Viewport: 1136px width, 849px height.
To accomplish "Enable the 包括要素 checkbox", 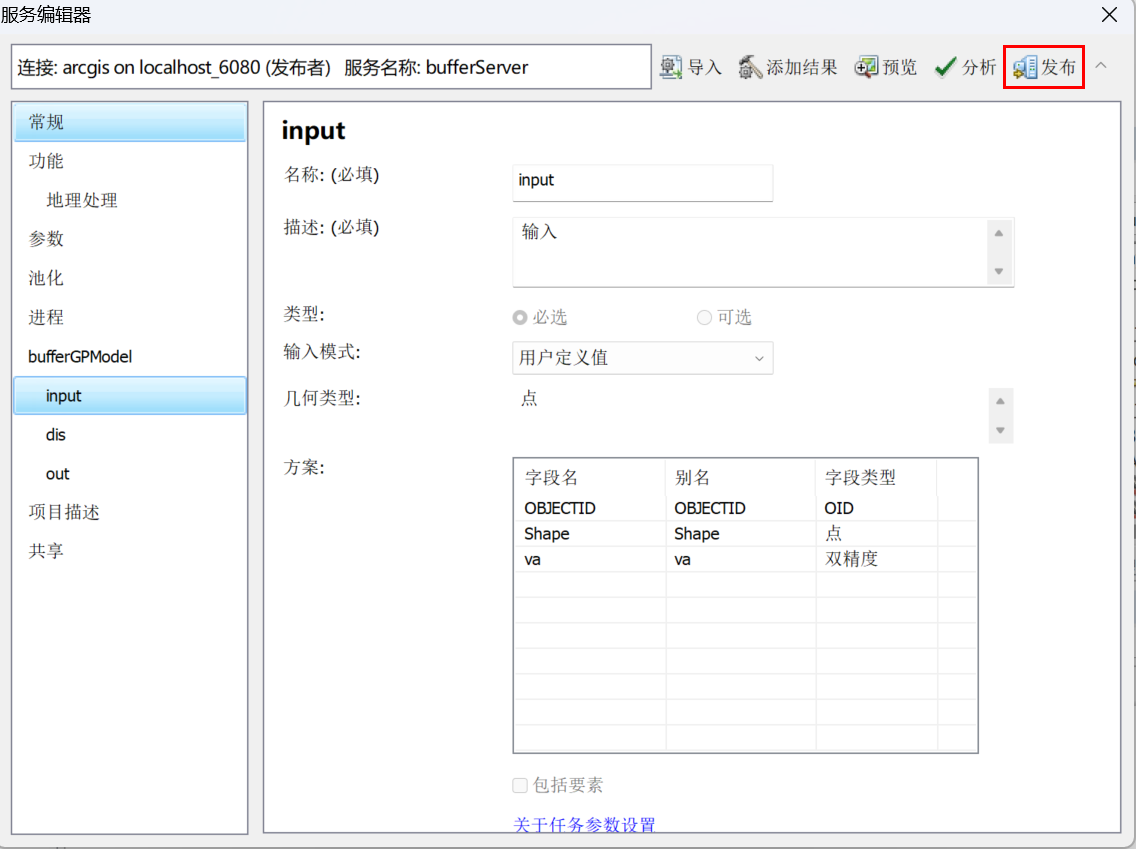I will 520,786.
